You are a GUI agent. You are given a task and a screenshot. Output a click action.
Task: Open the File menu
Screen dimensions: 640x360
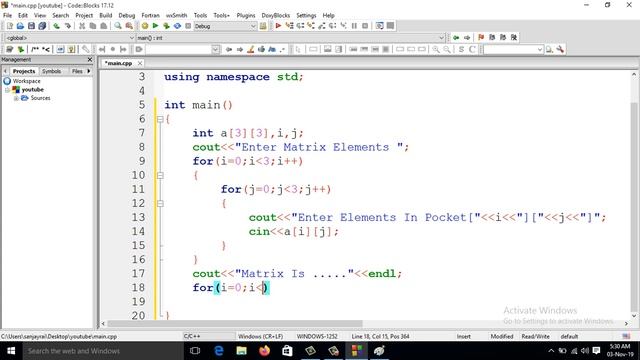pyautogui.click(x=7, y=15)
